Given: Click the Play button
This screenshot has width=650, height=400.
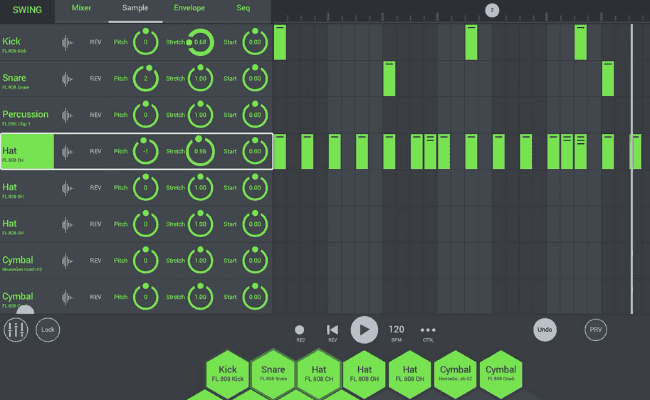Looking at the screenshot, I should [x=364, y=330].
